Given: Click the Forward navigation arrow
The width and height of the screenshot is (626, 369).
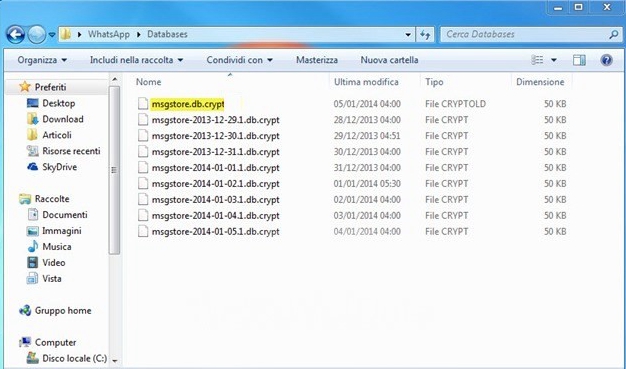Looking at the screenshot, I should [x=36, y=35].
